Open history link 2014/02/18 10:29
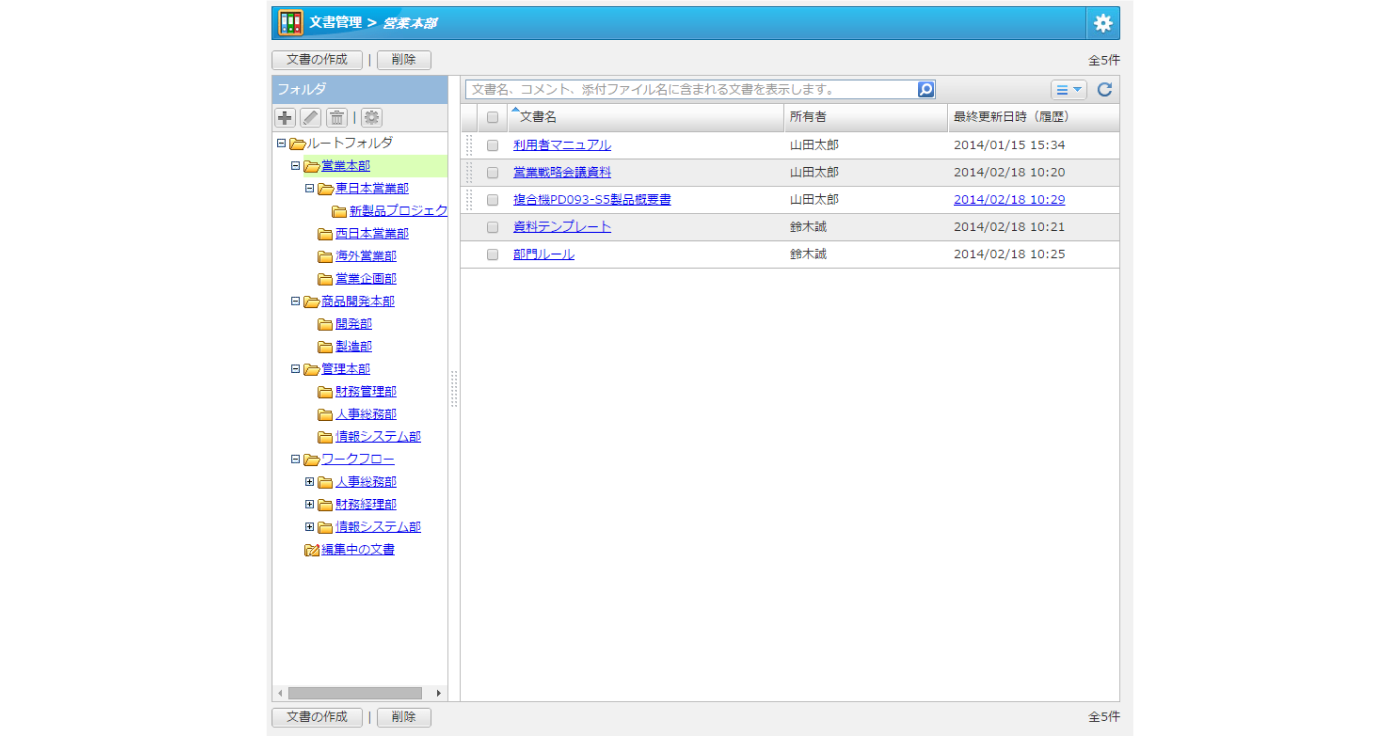The height and width of the screenshot is (736, 1400). coord(1009,200)
